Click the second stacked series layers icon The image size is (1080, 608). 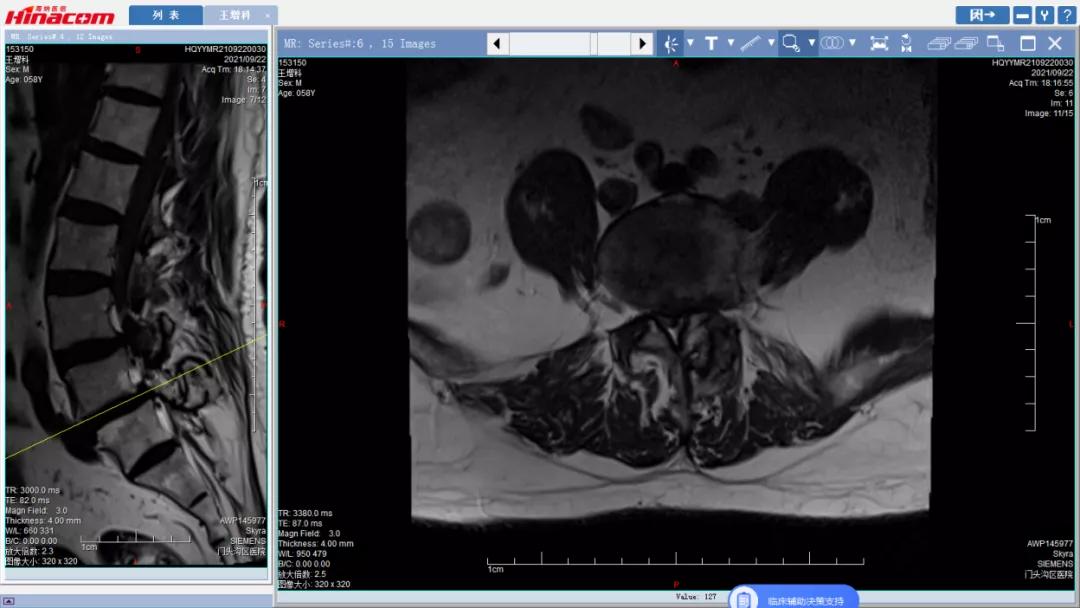pyautogui.click(x=966, y=43)
